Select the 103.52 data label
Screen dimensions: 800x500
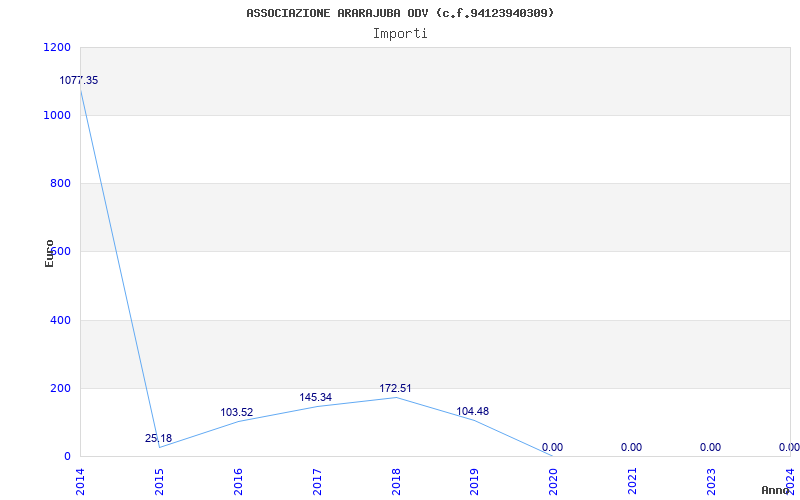coord(237,412)
